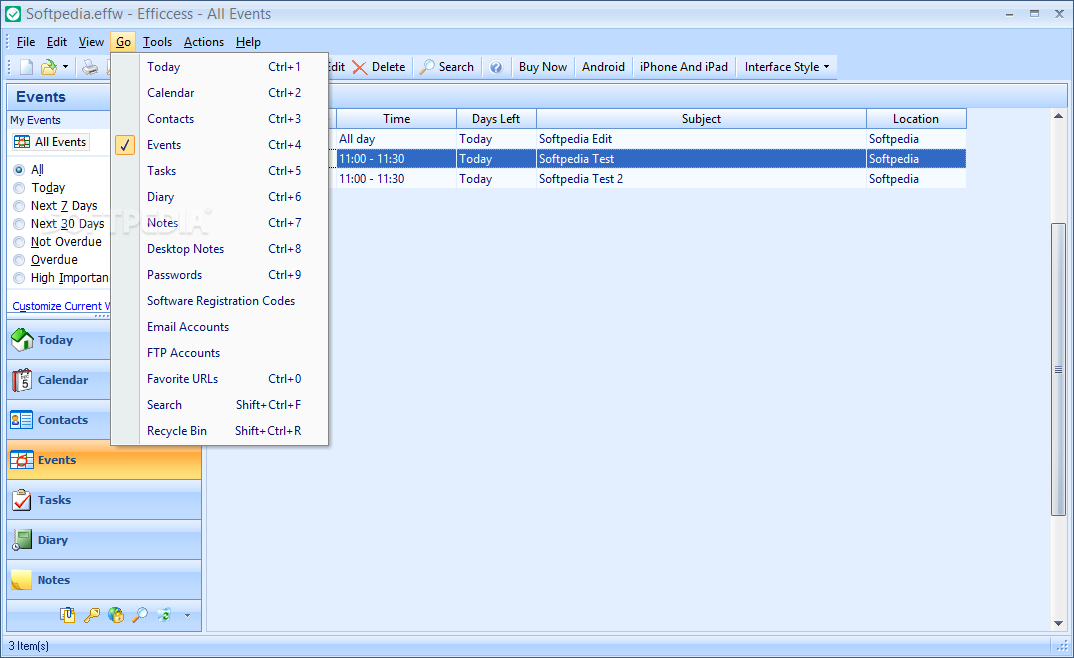Select the High Importance radio button
This screenshot has width=1074, height=658.
tap(19, 278)
